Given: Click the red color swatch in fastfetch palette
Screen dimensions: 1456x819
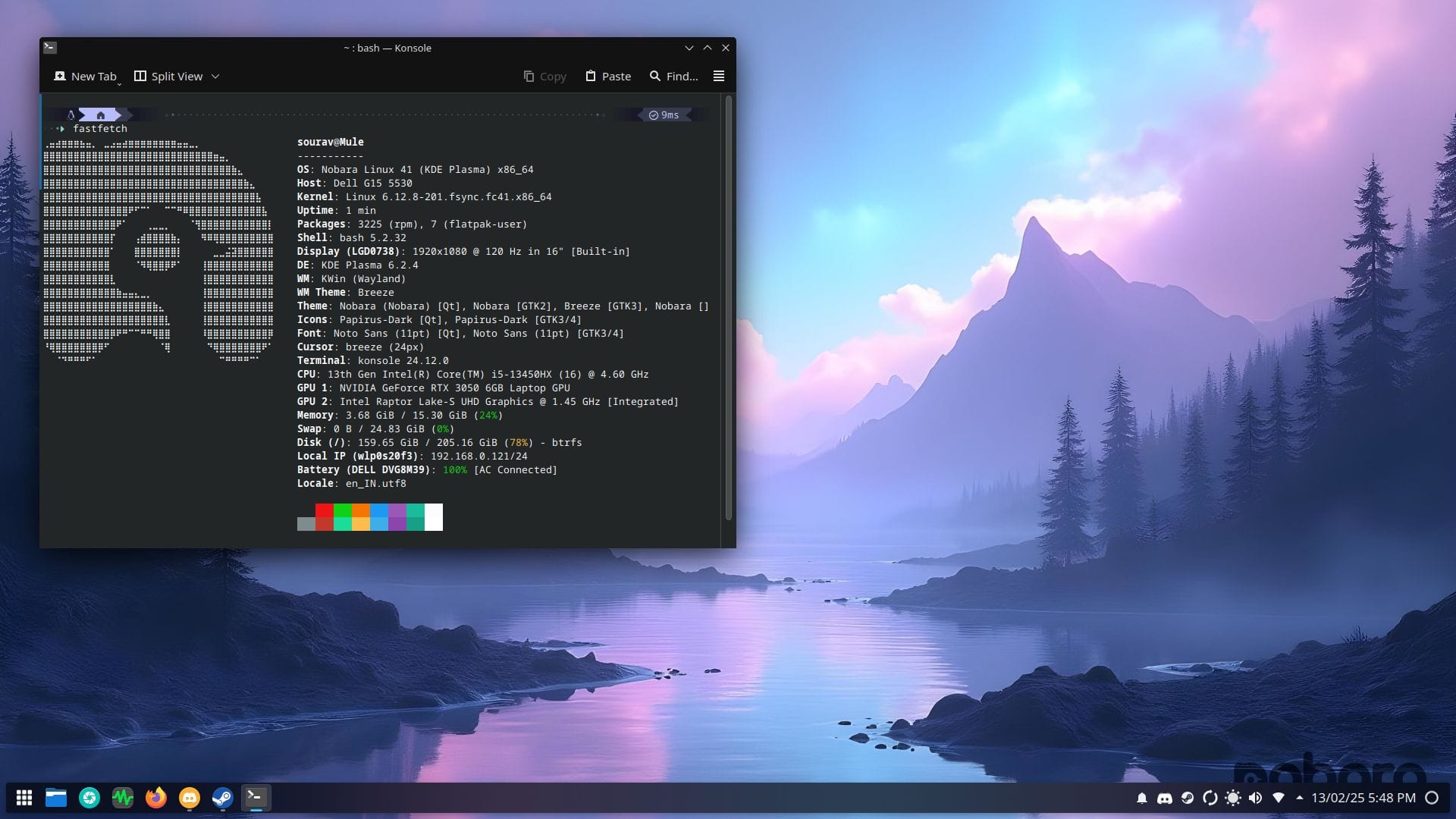Looking at the screenshot, I should 324,517.
